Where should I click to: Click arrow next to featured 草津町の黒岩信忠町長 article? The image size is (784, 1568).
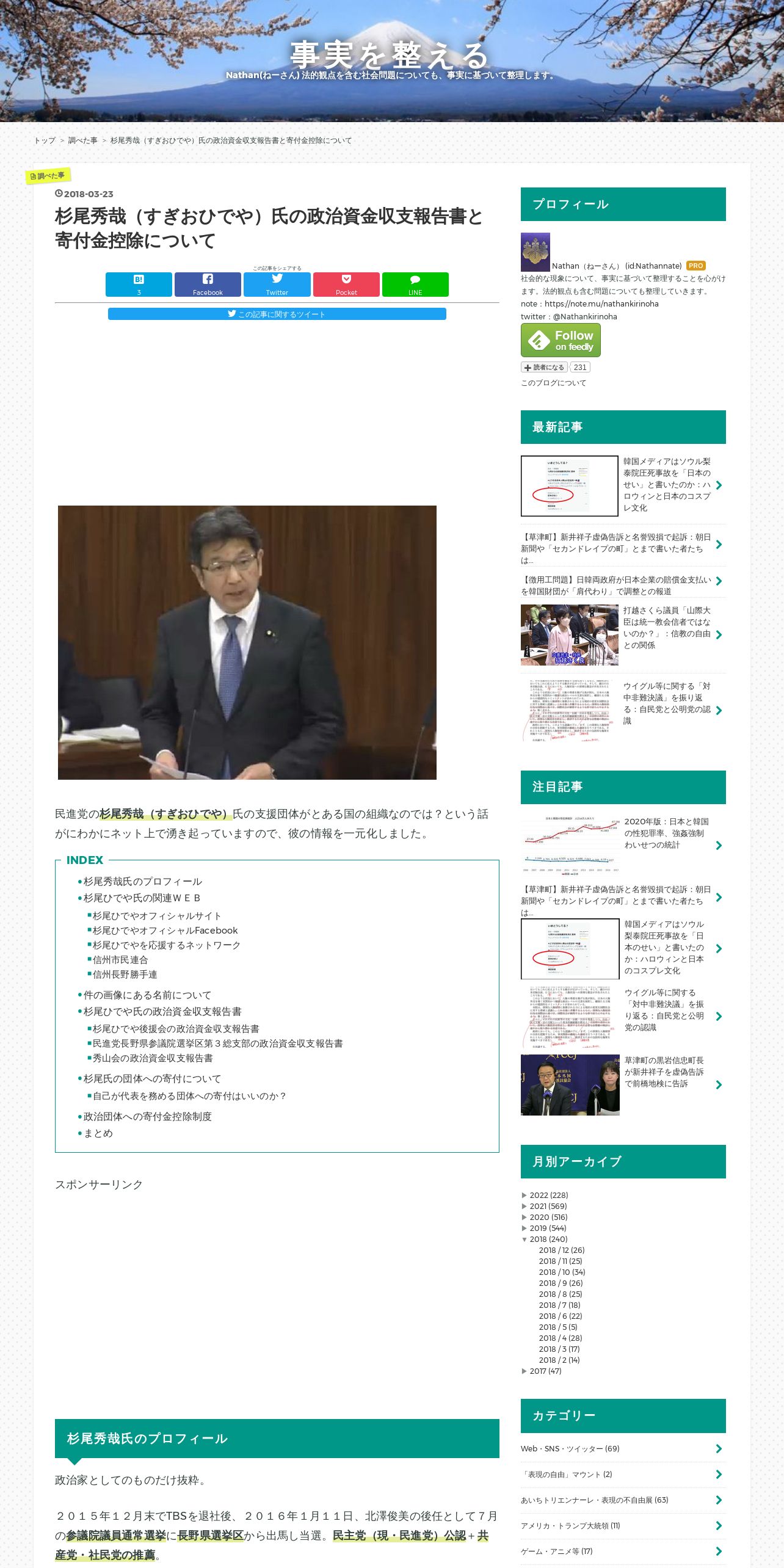(x=719, y=1085)
